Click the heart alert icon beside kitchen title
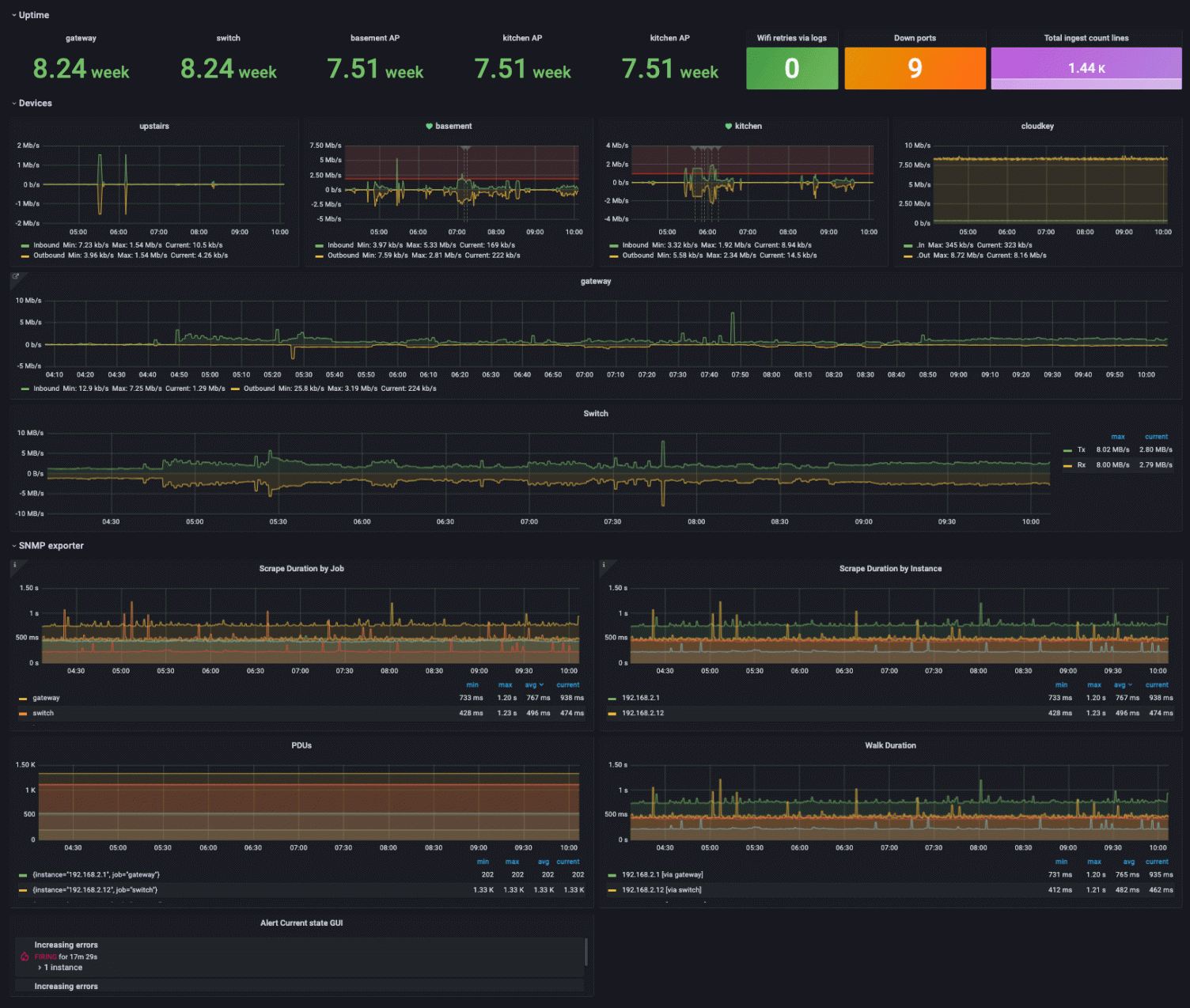 (728, 127)
